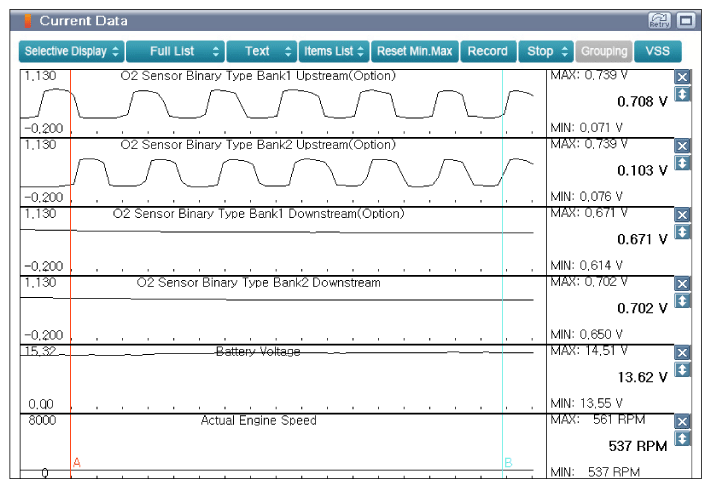The width and height of the screenshot is (711, 488).
Task: Open the Stop dropdown button
Action: pos(546,51)
